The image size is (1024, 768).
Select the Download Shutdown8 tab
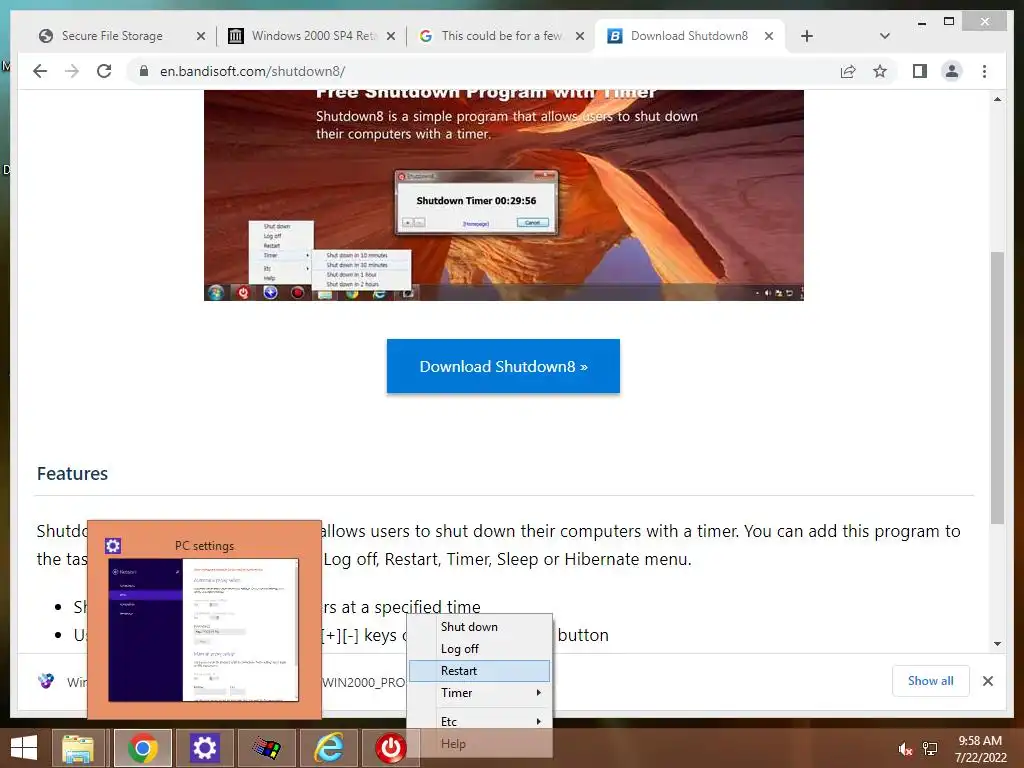(x=689, y=36)
